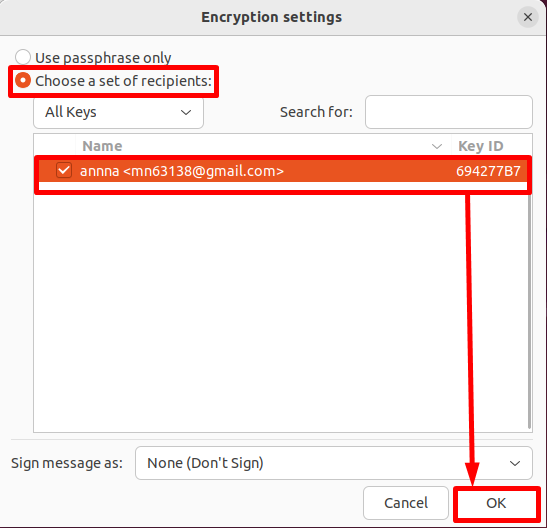Click the key ID 694277B7 cell
The width and height of the screenshot is (547, 528).
coord(488,171)
